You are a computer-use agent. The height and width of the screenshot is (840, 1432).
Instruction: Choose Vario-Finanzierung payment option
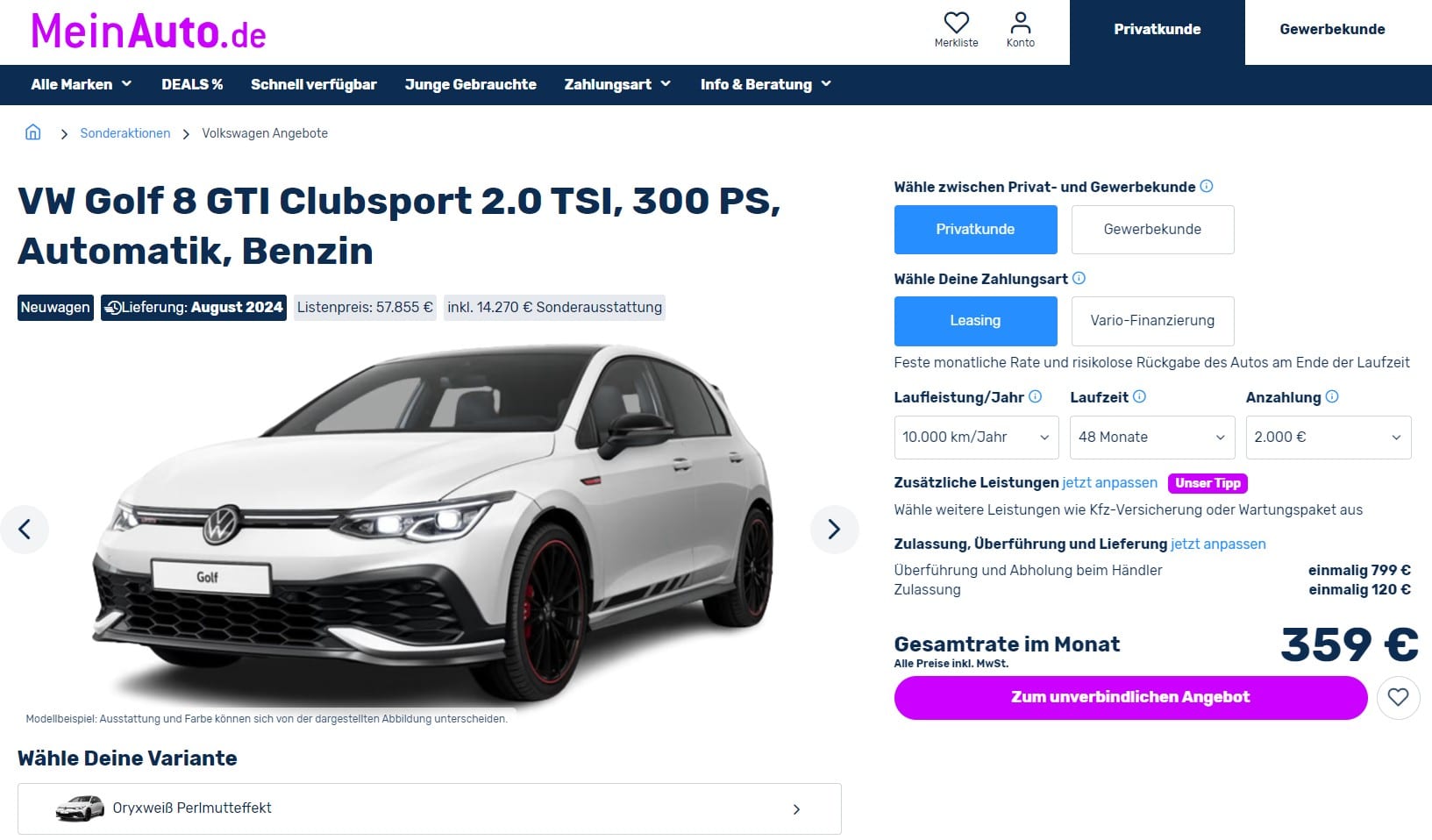(1152, 321)
